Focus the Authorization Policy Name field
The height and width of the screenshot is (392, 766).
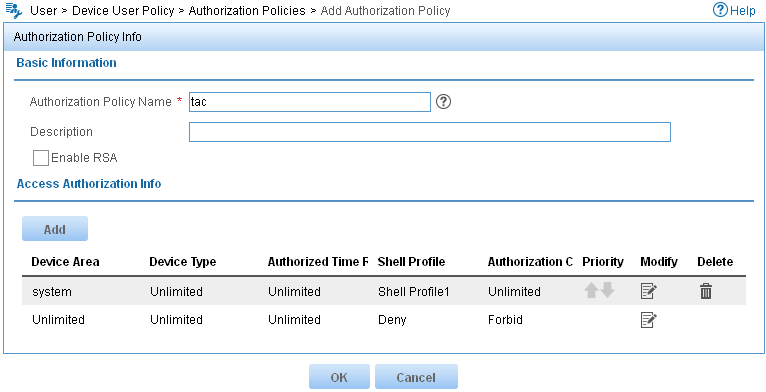pyautogui.click(x=310, y=102)
